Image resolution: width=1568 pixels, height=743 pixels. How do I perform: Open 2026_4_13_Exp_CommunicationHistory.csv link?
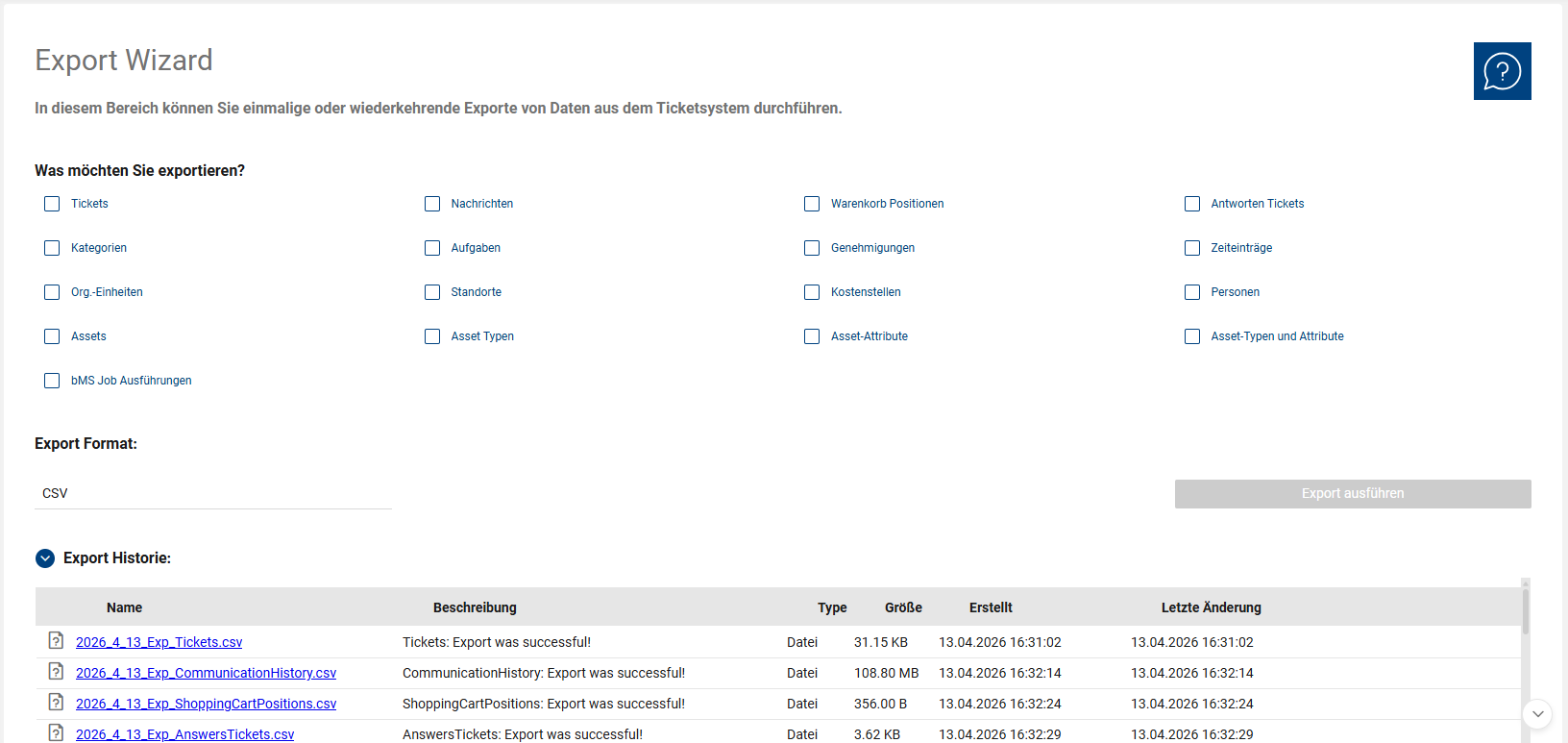207,673
